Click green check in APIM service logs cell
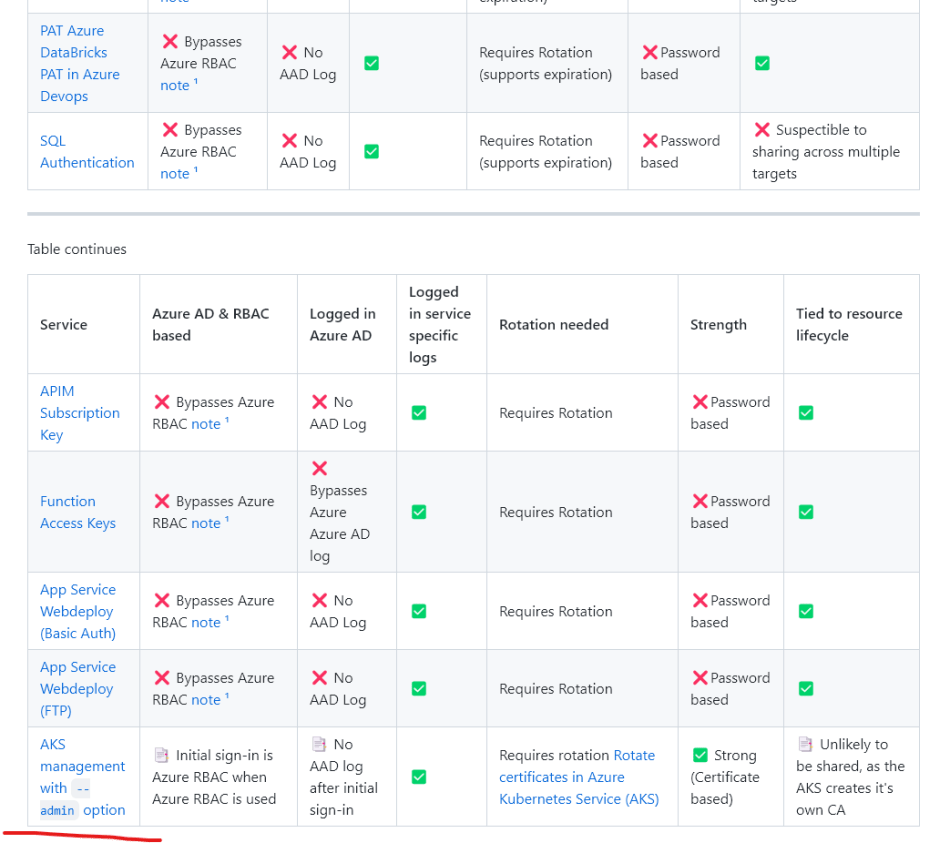950x843 pixels. coord(419,413)
